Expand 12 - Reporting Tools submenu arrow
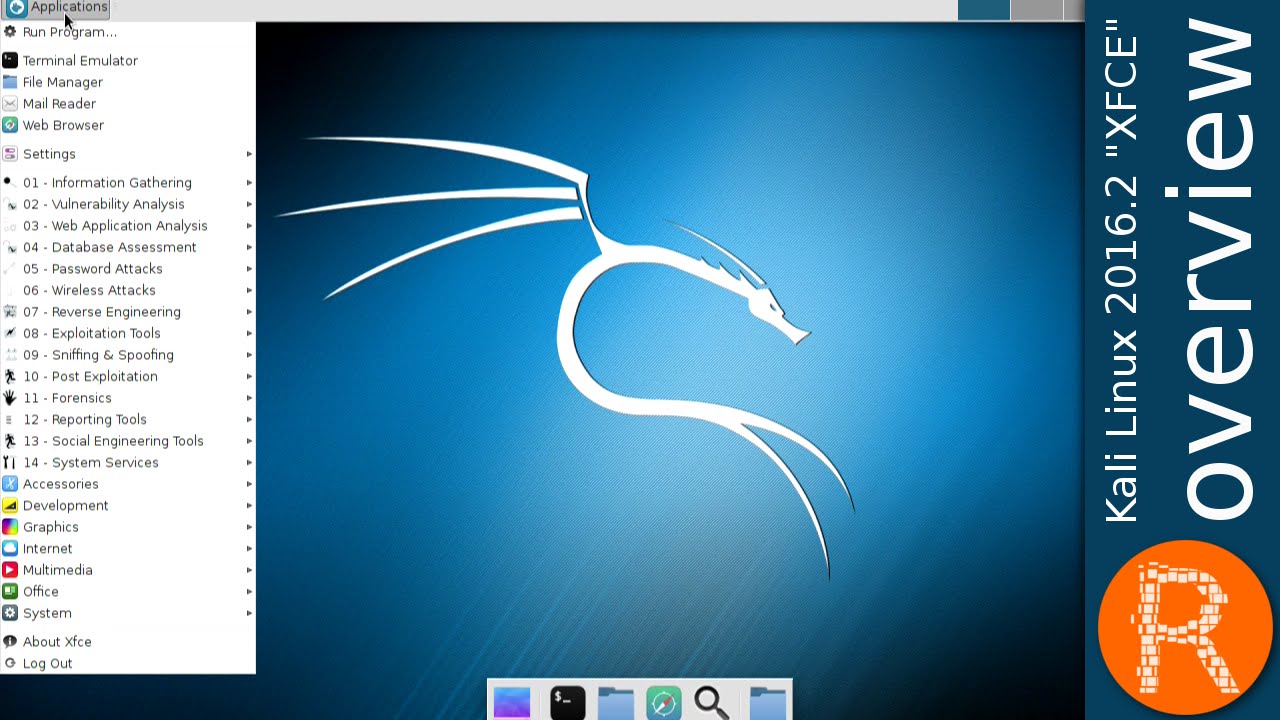 coord(249,419)
